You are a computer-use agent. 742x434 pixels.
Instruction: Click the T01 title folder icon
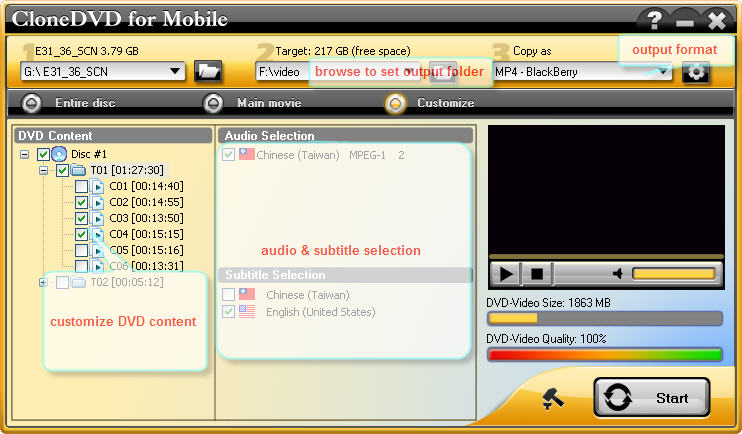click(x=78, y=170)
